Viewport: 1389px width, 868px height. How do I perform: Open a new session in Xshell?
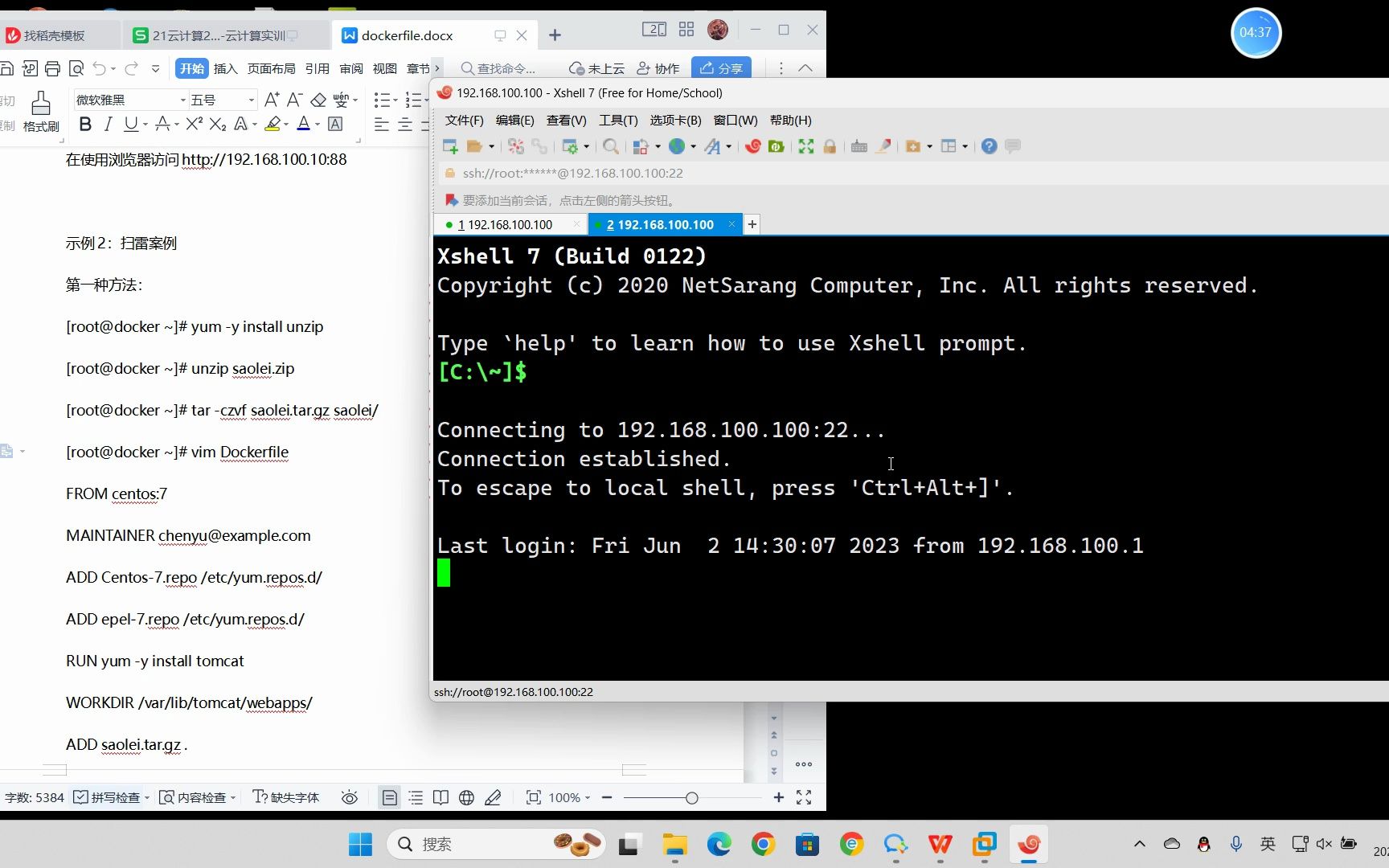[450, 146]
